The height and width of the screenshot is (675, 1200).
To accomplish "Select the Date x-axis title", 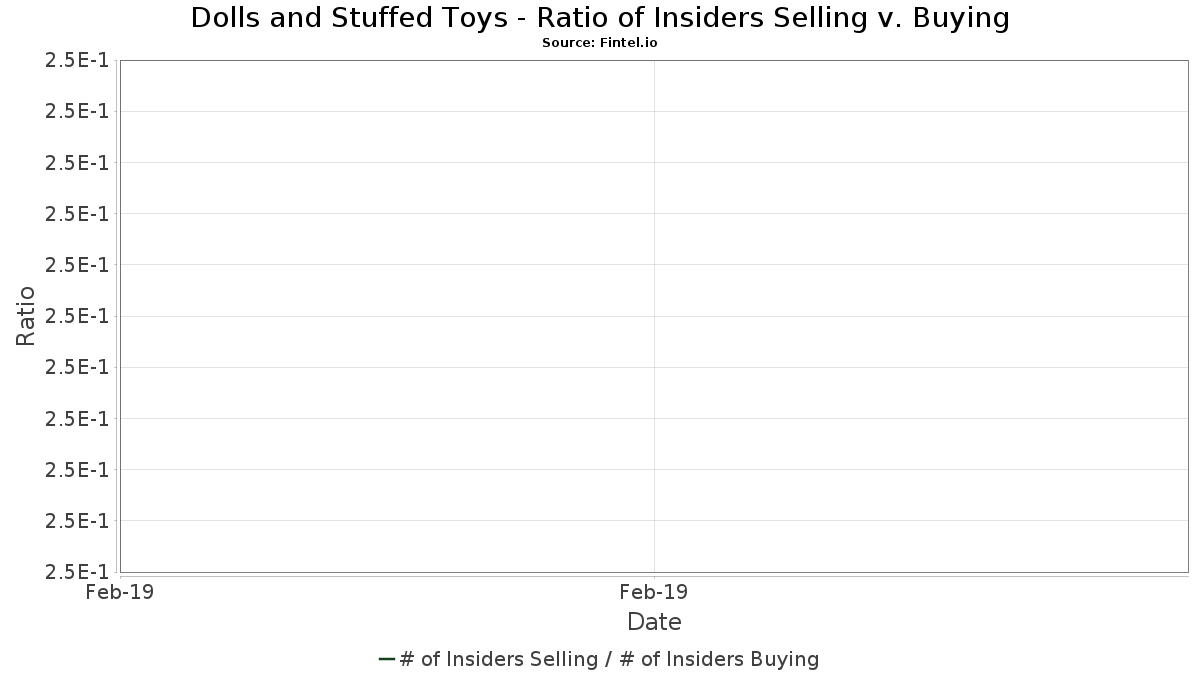I will (654, 622).
